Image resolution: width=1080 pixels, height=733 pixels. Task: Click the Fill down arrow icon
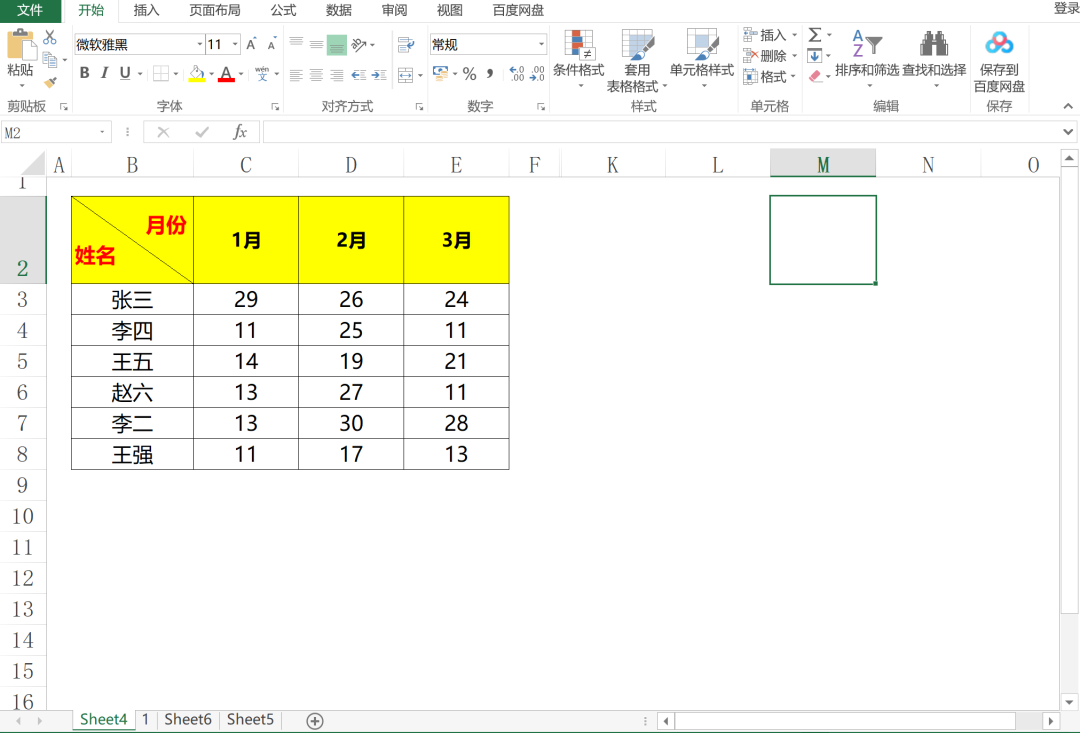(x=815, y=56)
